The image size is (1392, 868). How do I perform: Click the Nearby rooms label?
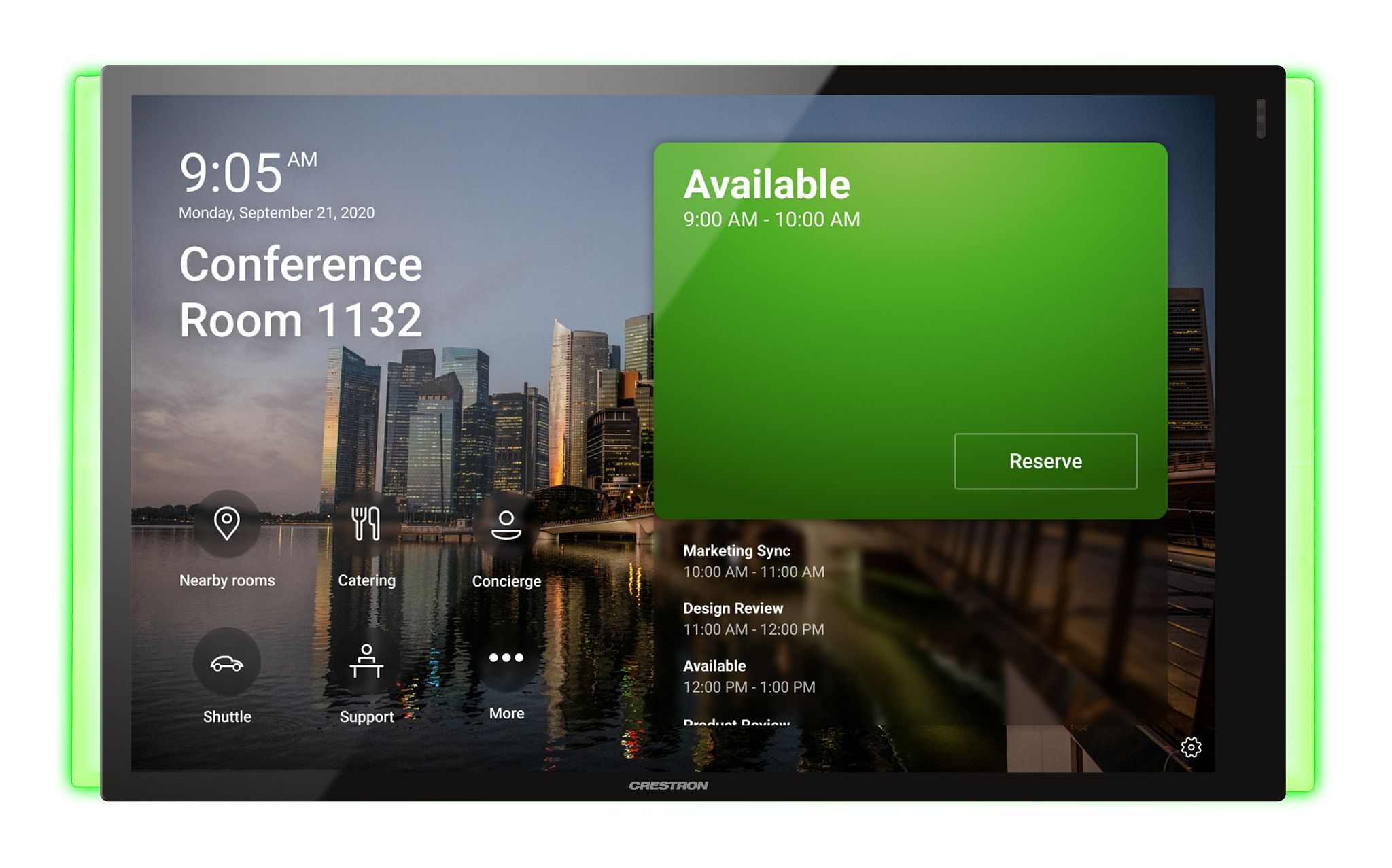227,580
